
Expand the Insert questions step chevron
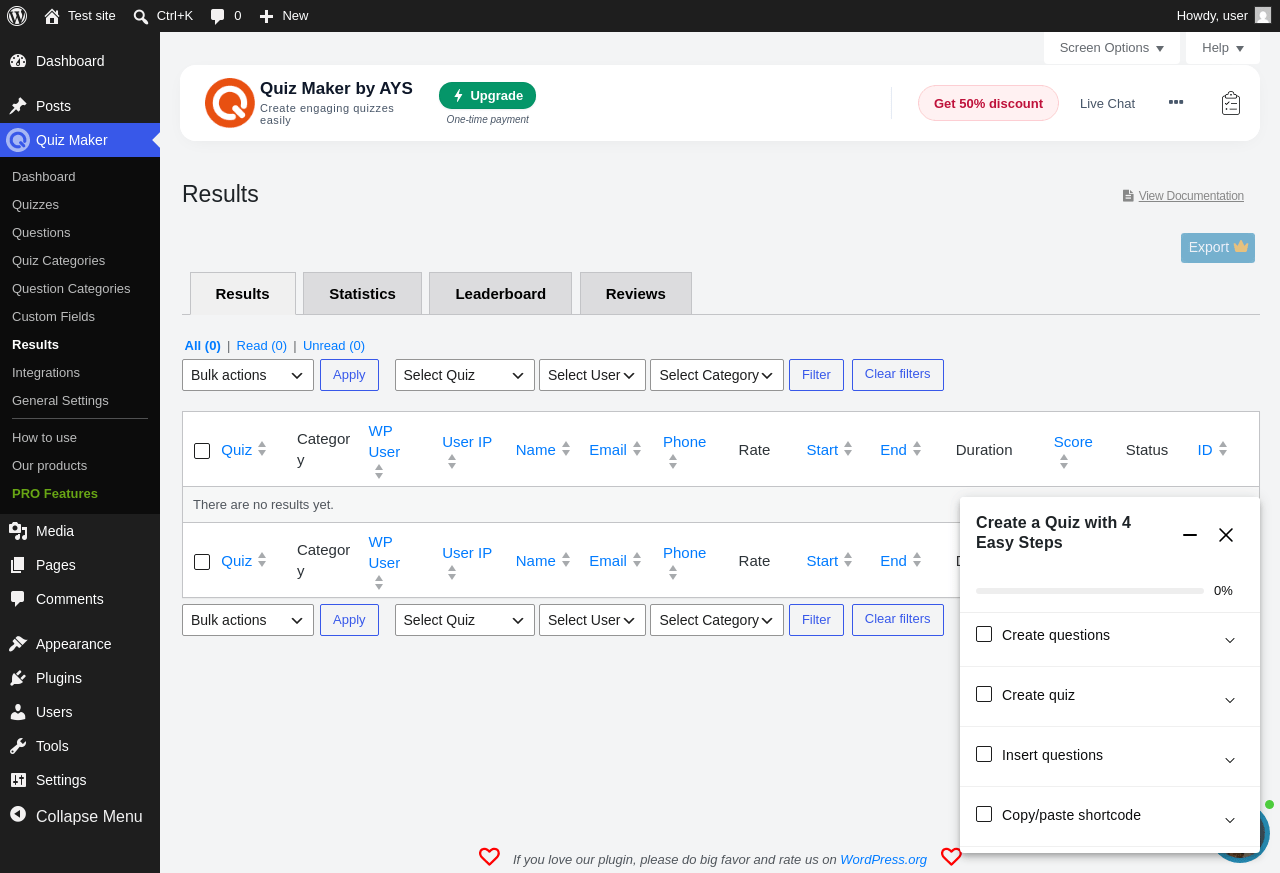[x=1230, y=760]
